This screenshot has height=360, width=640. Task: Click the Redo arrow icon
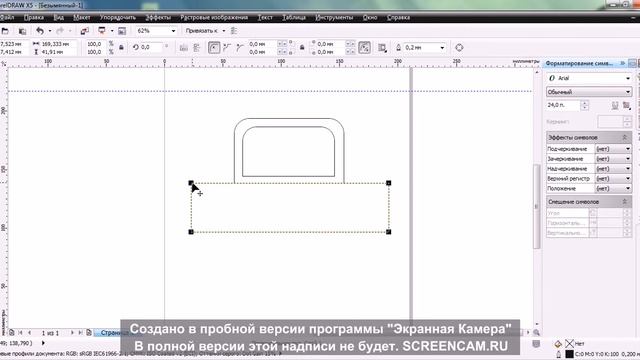point(60,31)
